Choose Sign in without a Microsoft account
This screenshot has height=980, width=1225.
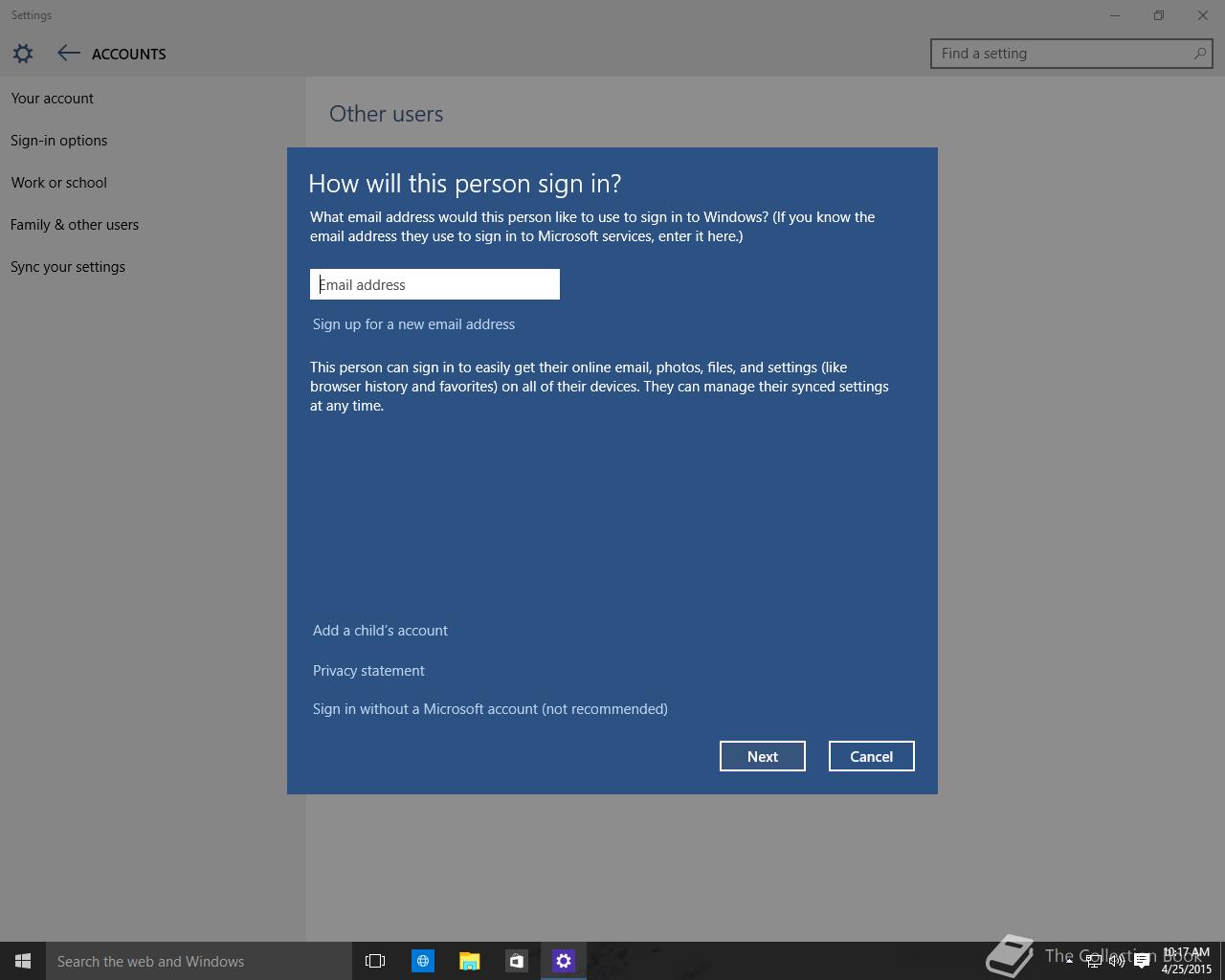point(490,709)
